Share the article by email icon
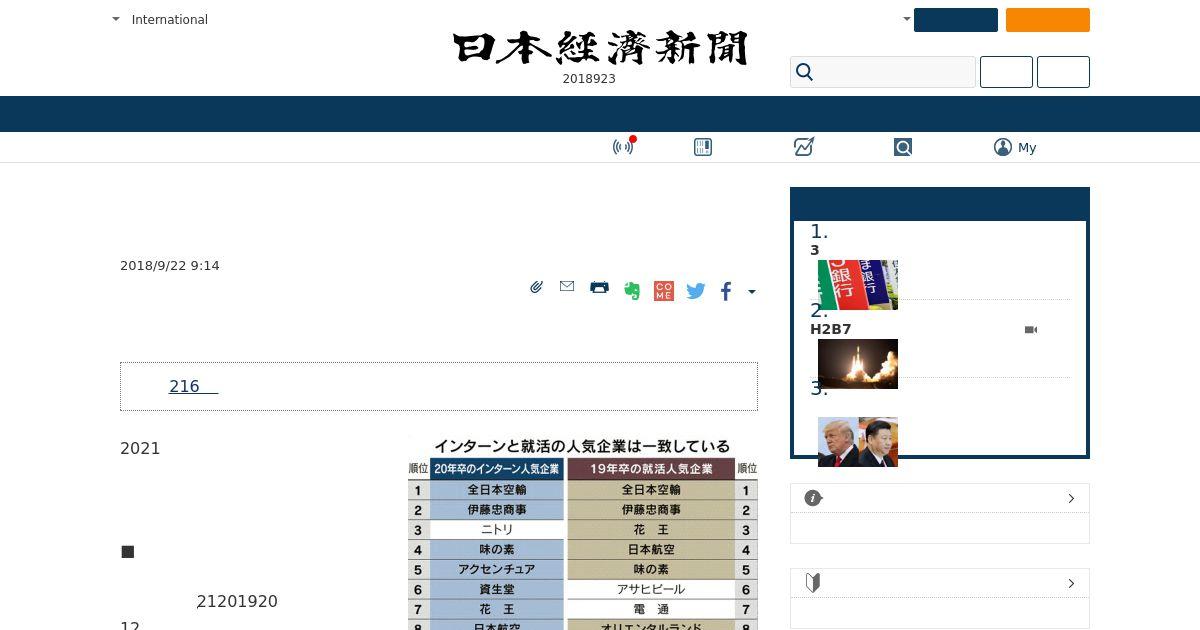 click(x=567, y=286)
